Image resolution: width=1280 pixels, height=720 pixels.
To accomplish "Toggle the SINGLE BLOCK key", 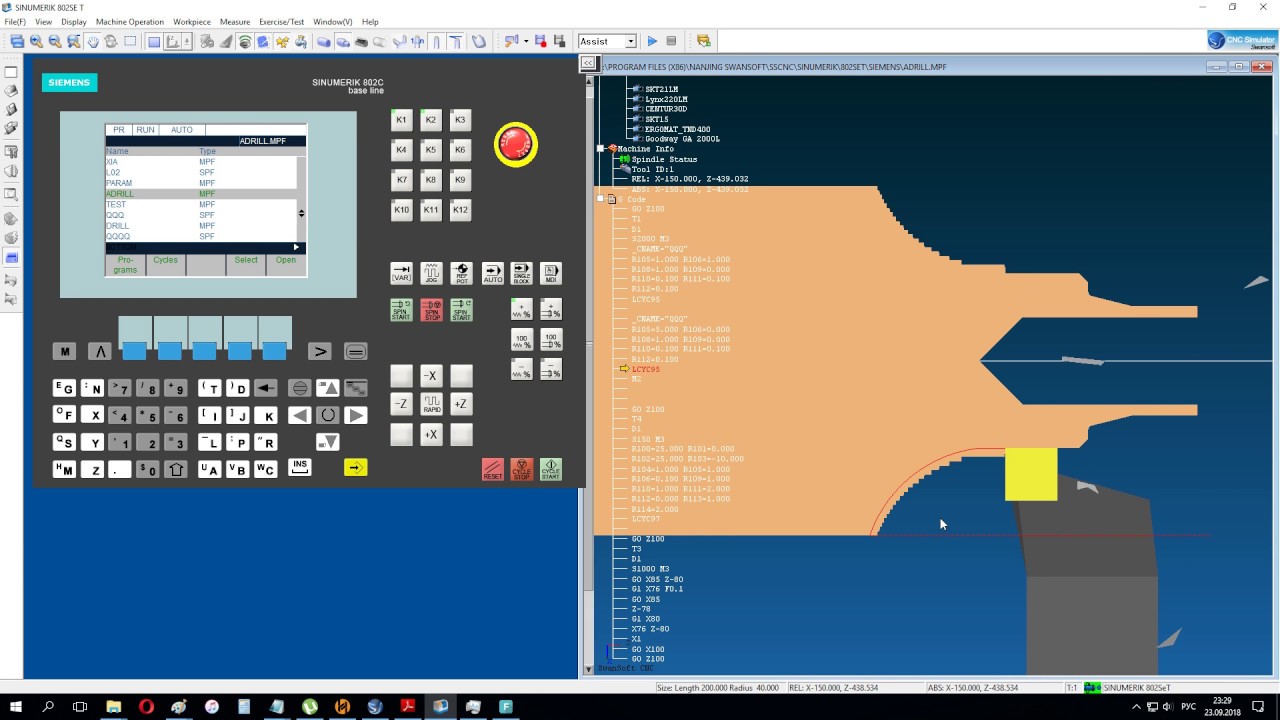I will click(521, 273).
